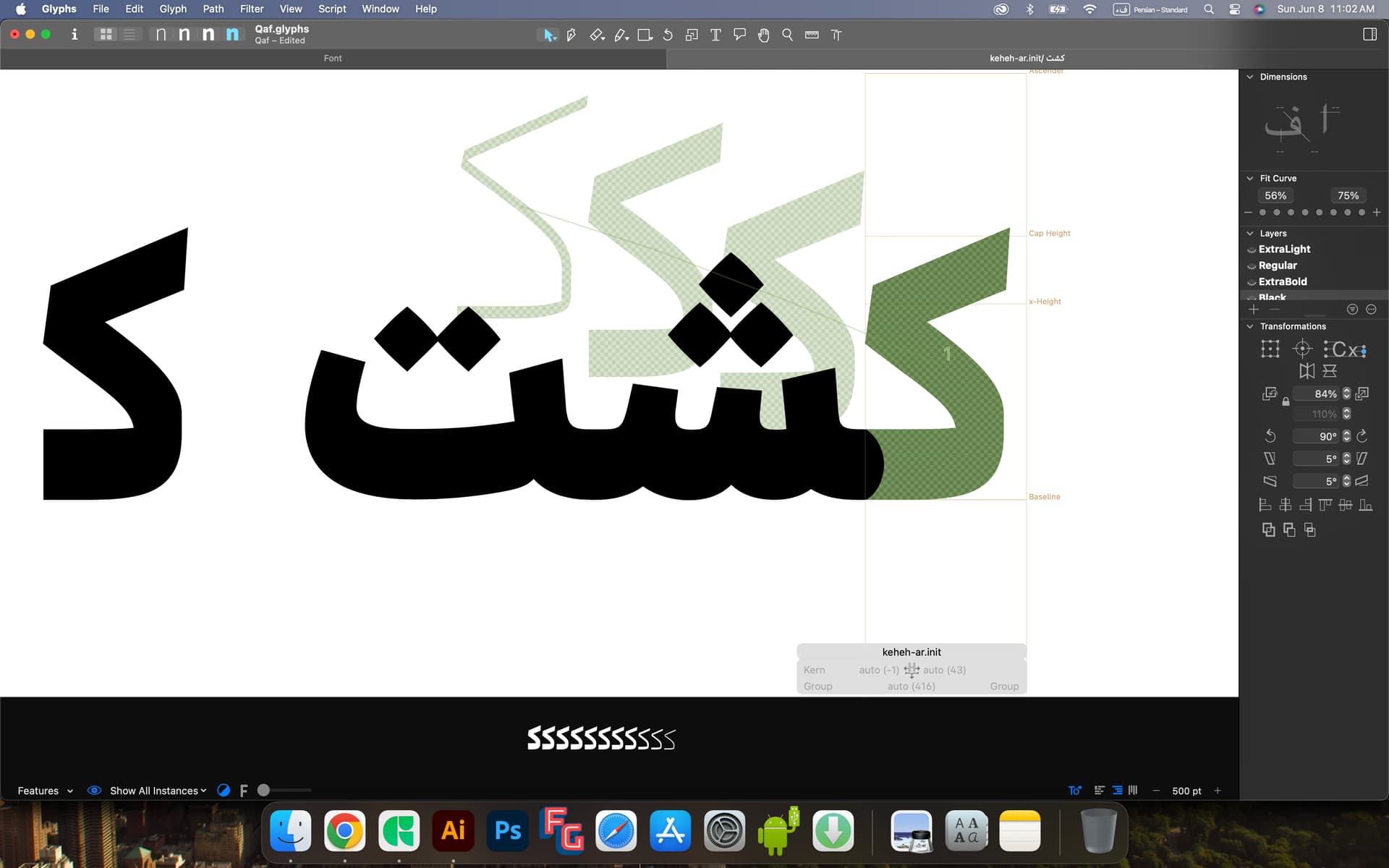Viewport: 1389px width, 868px height.
Task: Open the Filter menu
Action: [x=251, y=9]
